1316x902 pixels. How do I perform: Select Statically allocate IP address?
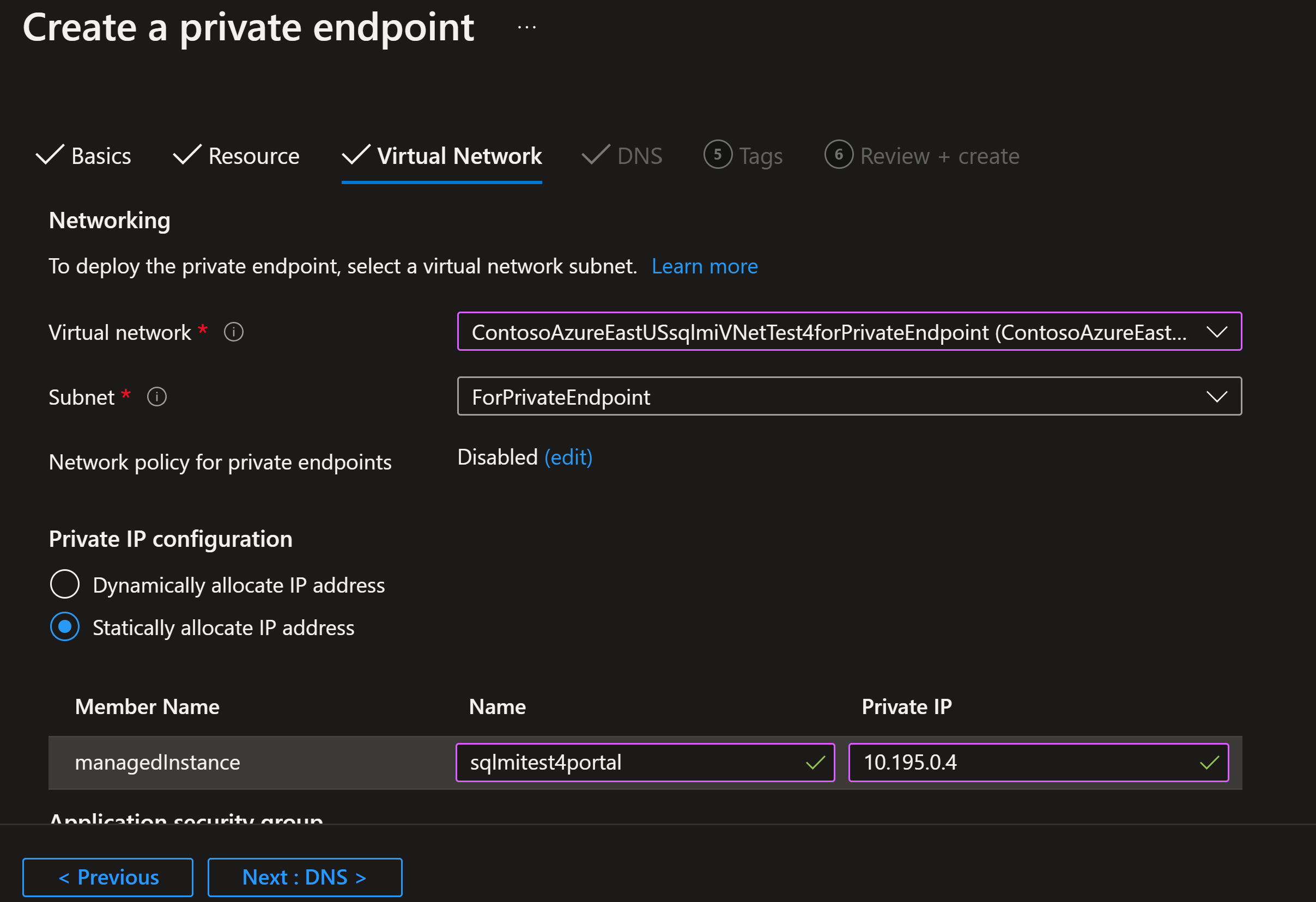pyautogui.click(x=65, y=627)
